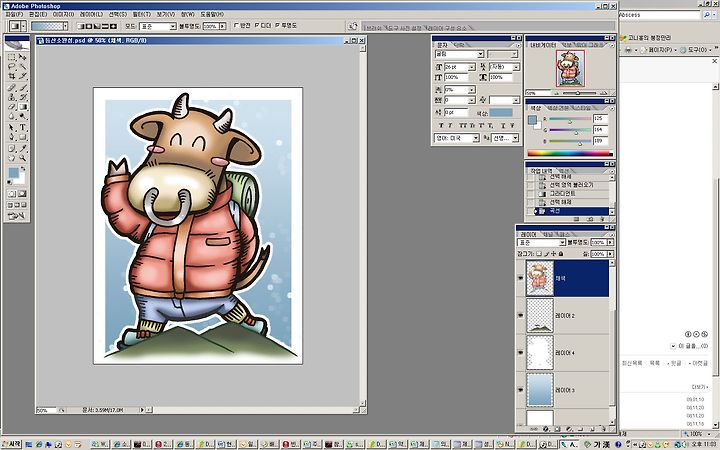Select the History Brush tool

click(x=22, y=97)
